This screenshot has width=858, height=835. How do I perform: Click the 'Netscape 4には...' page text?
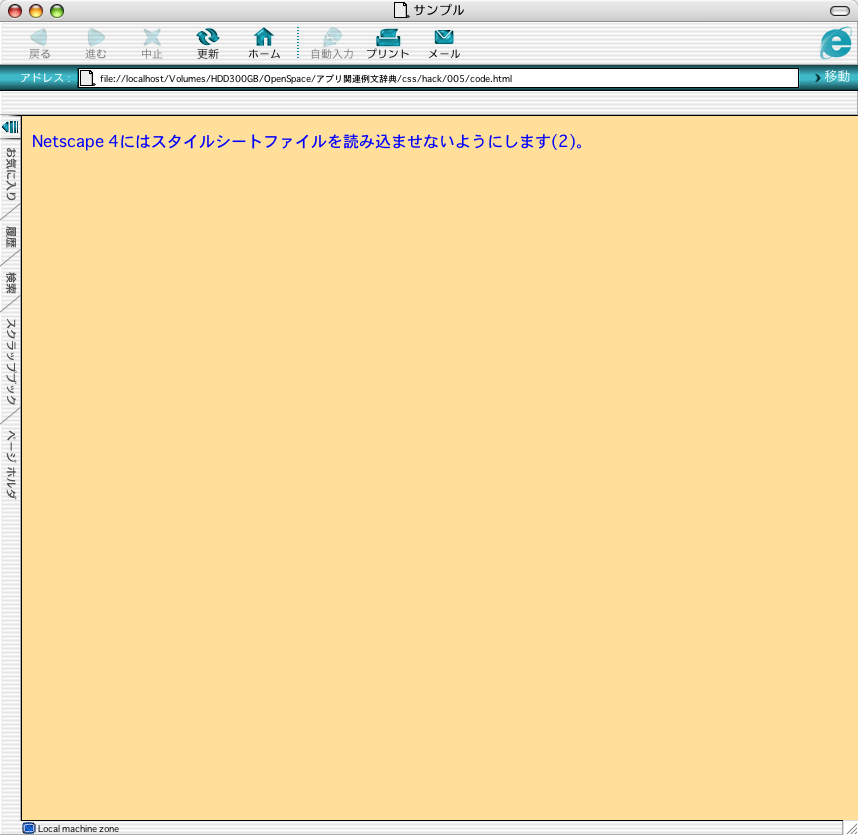pos(309,142)
